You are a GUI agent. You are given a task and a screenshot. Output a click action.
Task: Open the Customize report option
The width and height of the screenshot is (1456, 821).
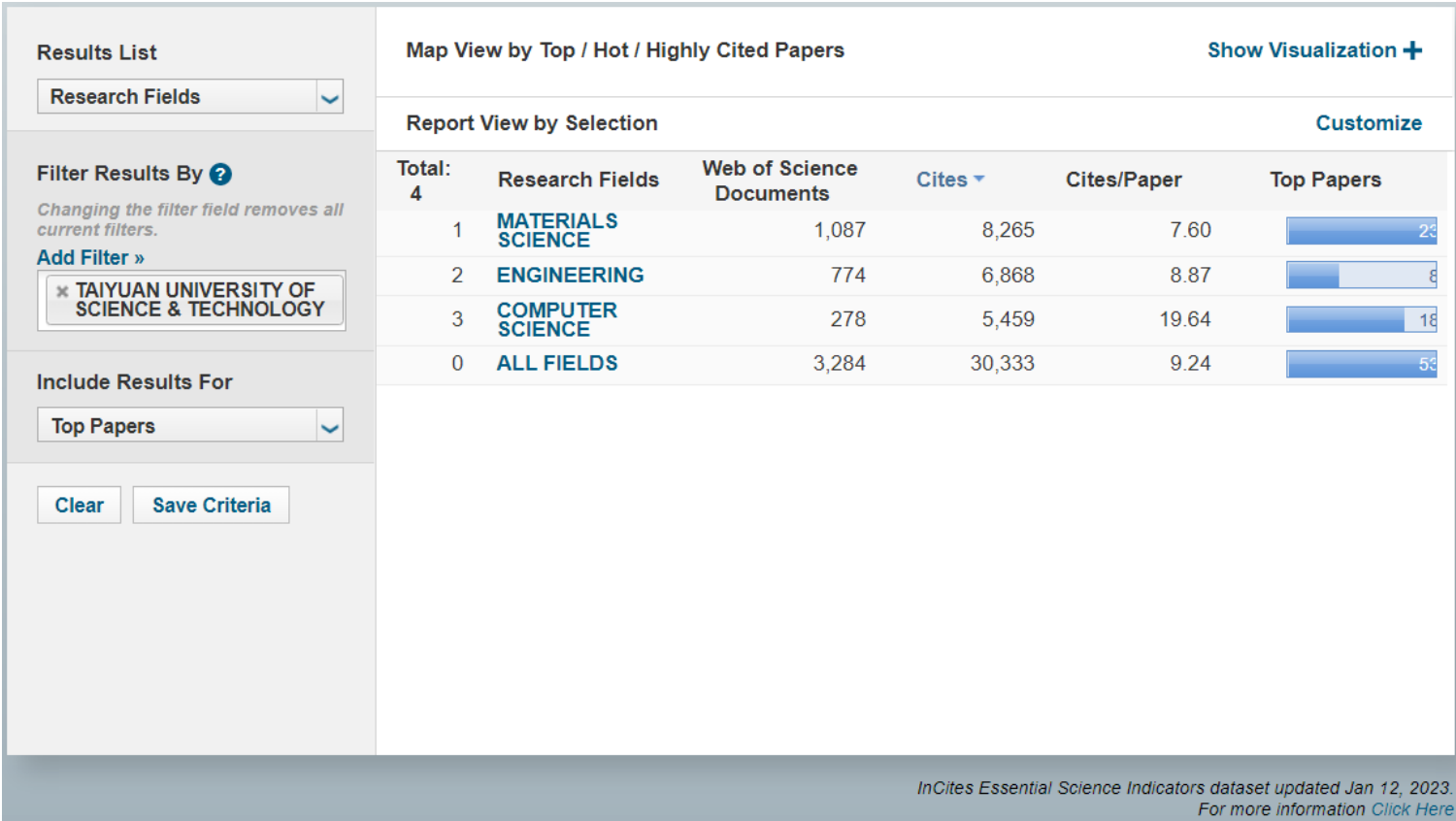[1368, 123]
